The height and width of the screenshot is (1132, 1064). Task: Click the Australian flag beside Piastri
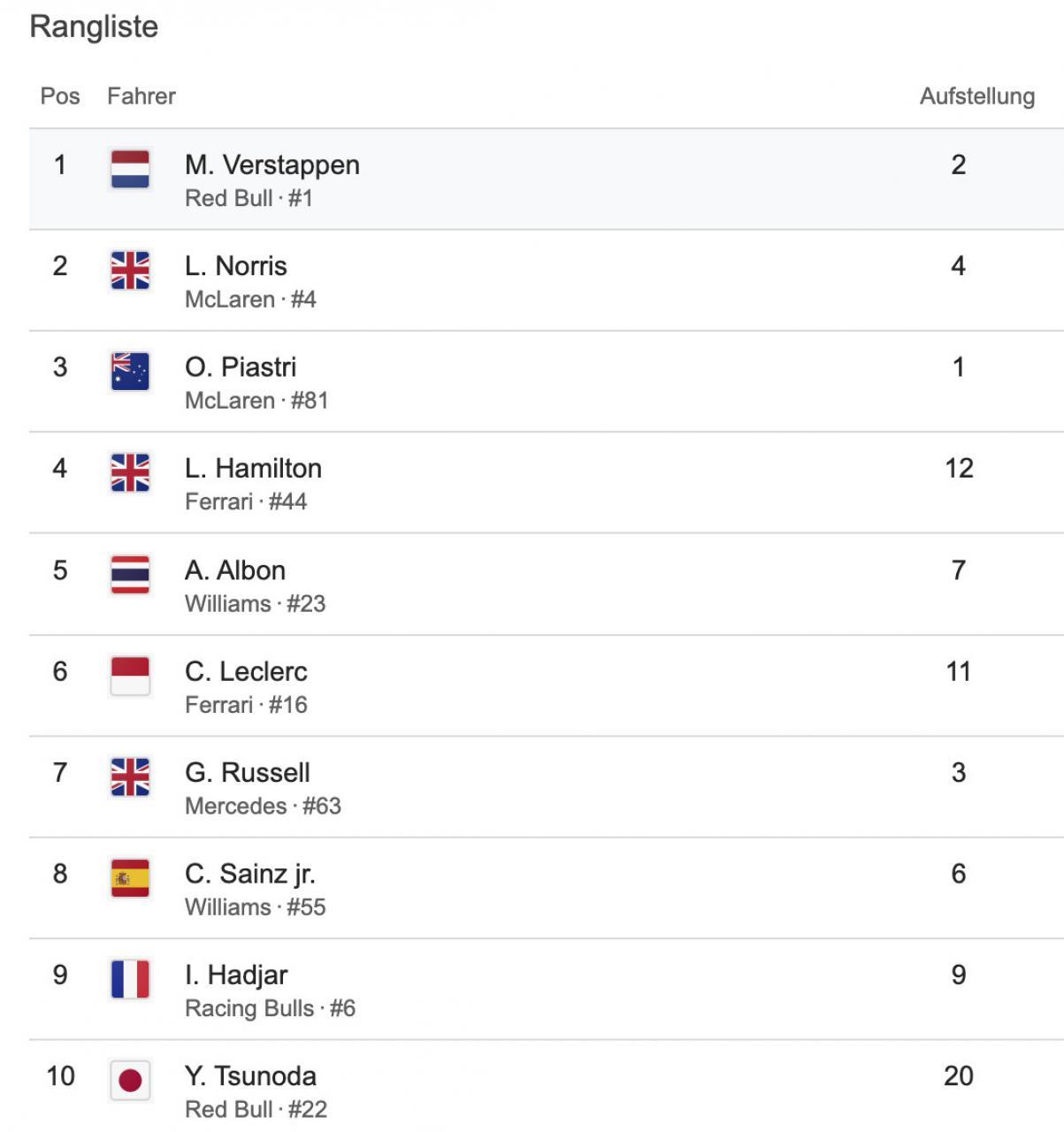130,371
